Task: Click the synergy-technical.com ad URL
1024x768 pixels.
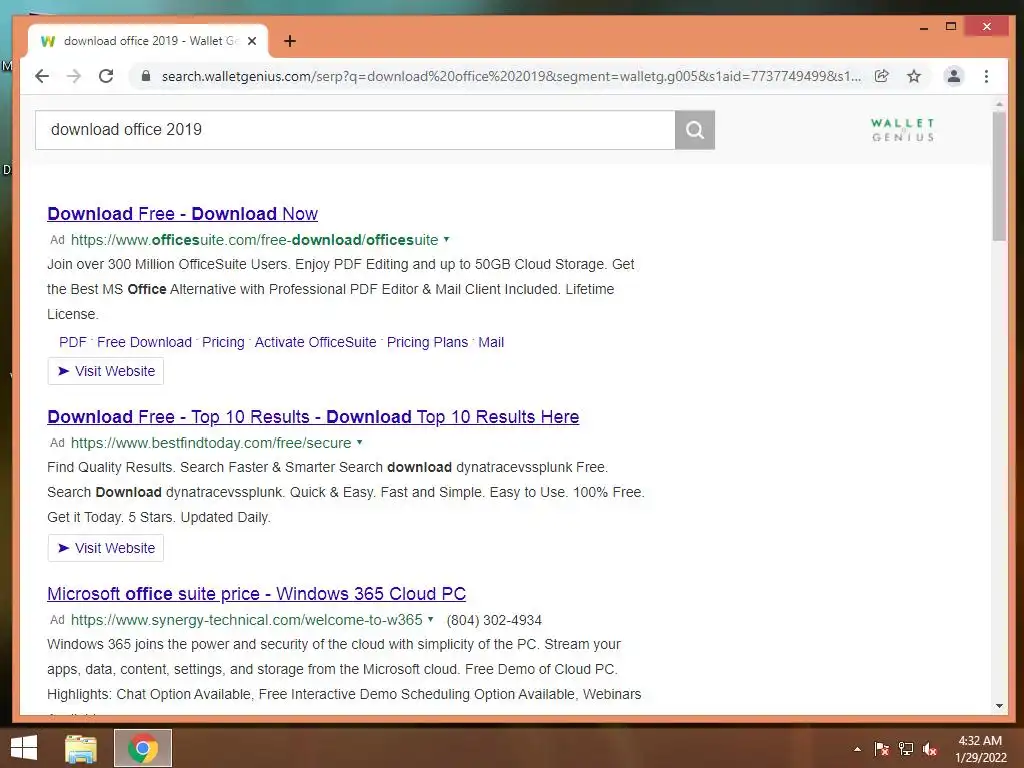Action: pos(246,620)
